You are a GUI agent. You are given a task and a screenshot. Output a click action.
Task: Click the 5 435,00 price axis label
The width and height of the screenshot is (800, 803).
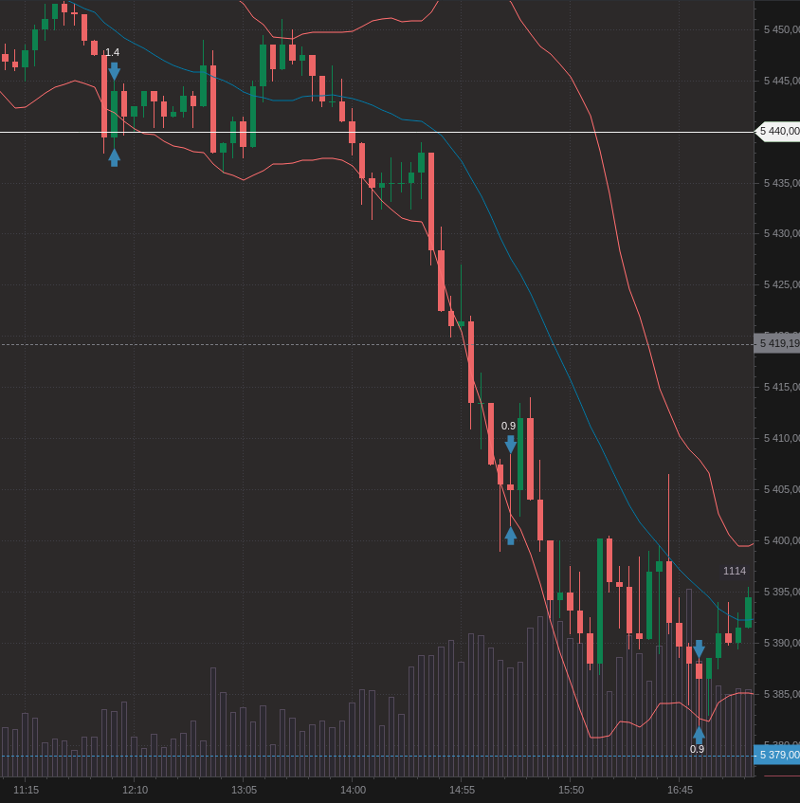782,183
